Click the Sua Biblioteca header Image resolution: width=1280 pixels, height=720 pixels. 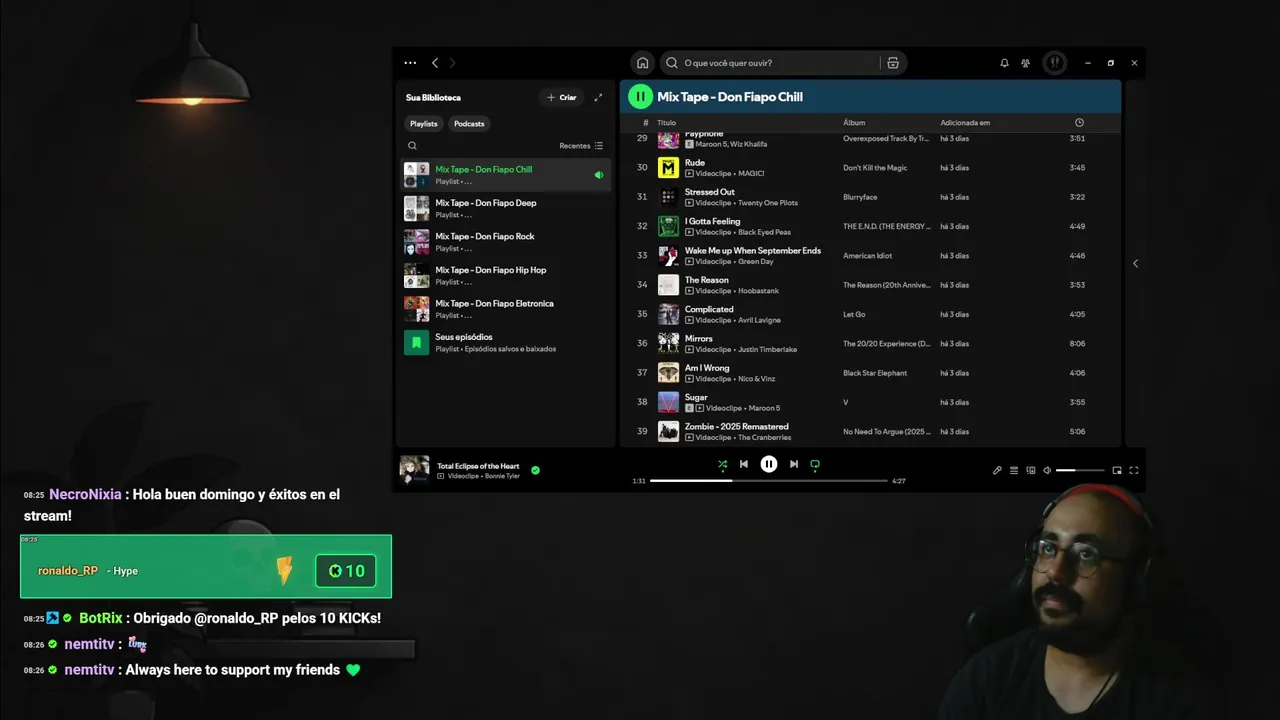433,97
